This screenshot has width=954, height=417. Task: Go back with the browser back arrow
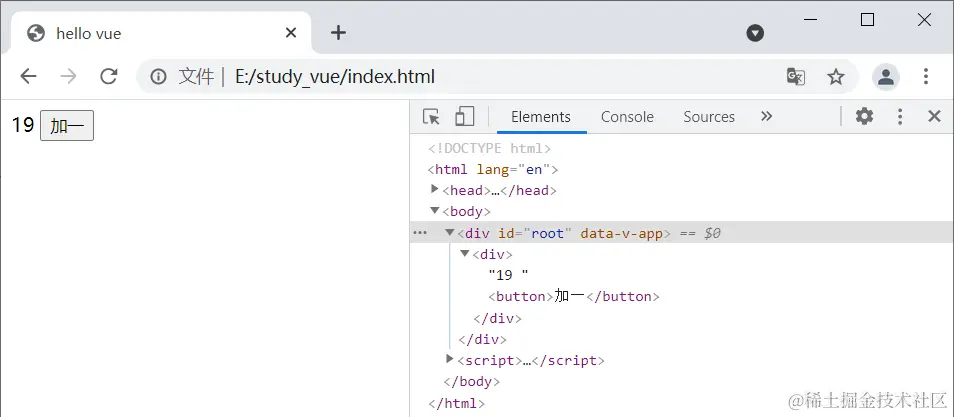pyautogui.click(x=28, y=76)
